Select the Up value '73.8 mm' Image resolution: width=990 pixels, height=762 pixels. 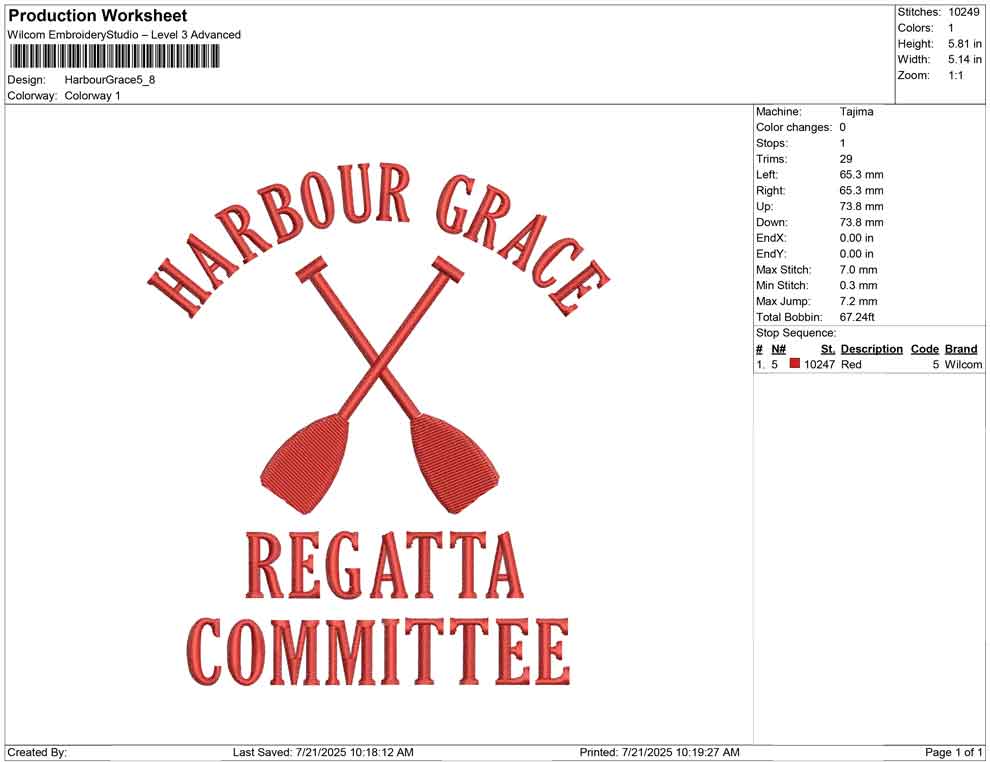862,206
